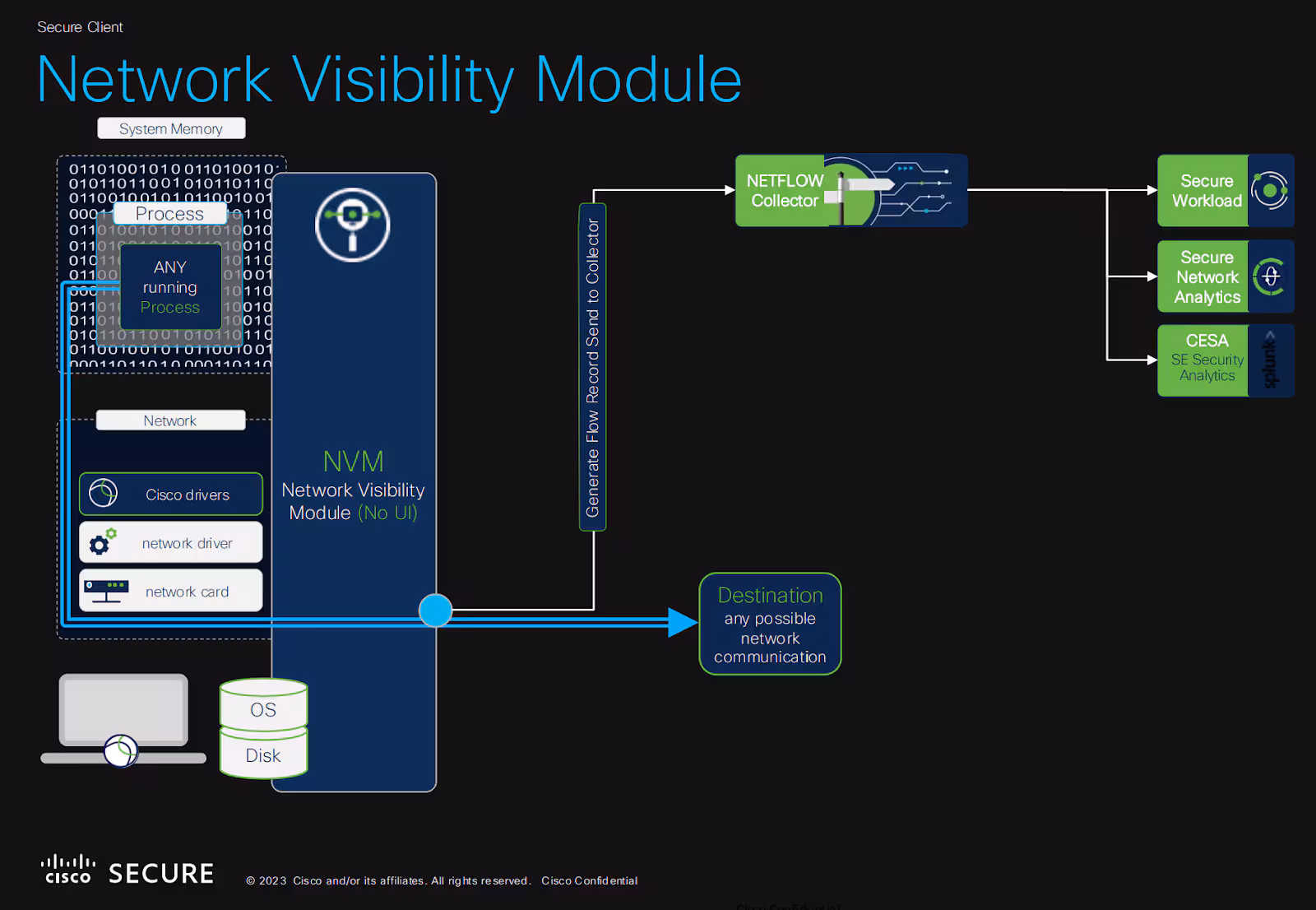
Task: Select the ANY running Process box
Action: [x=170, y=286]
